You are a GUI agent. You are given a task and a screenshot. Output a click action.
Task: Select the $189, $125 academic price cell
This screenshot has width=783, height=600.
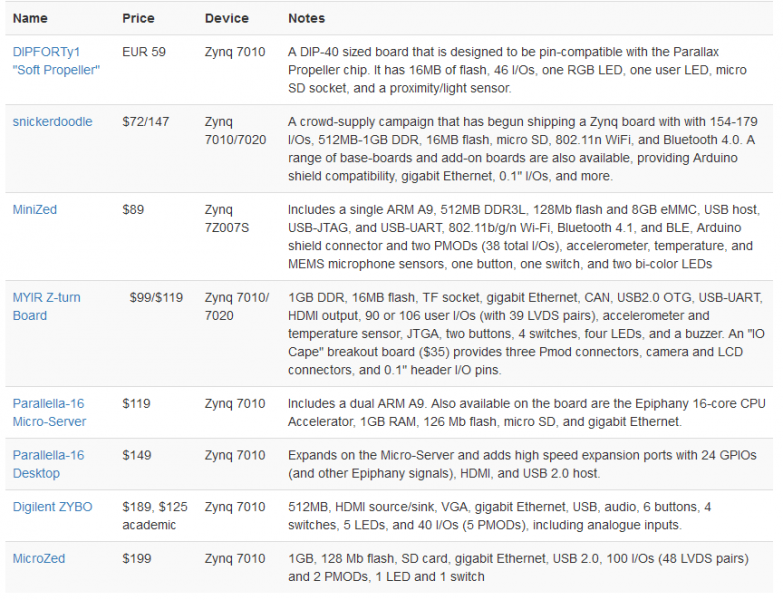(155, 516)
